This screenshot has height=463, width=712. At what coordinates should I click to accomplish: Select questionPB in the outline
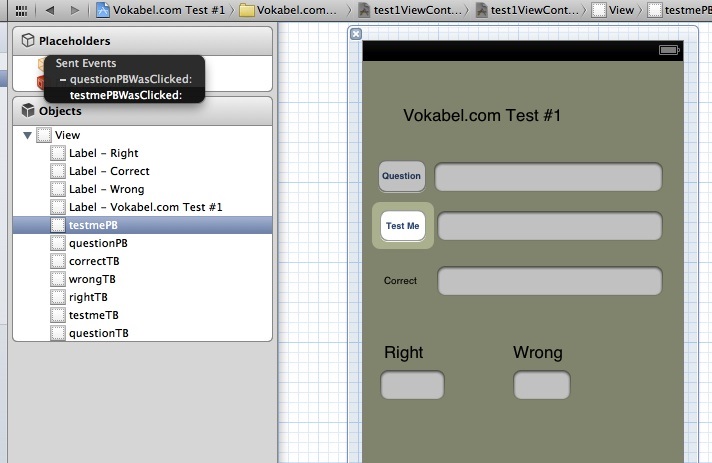click(x=143, y=243)
